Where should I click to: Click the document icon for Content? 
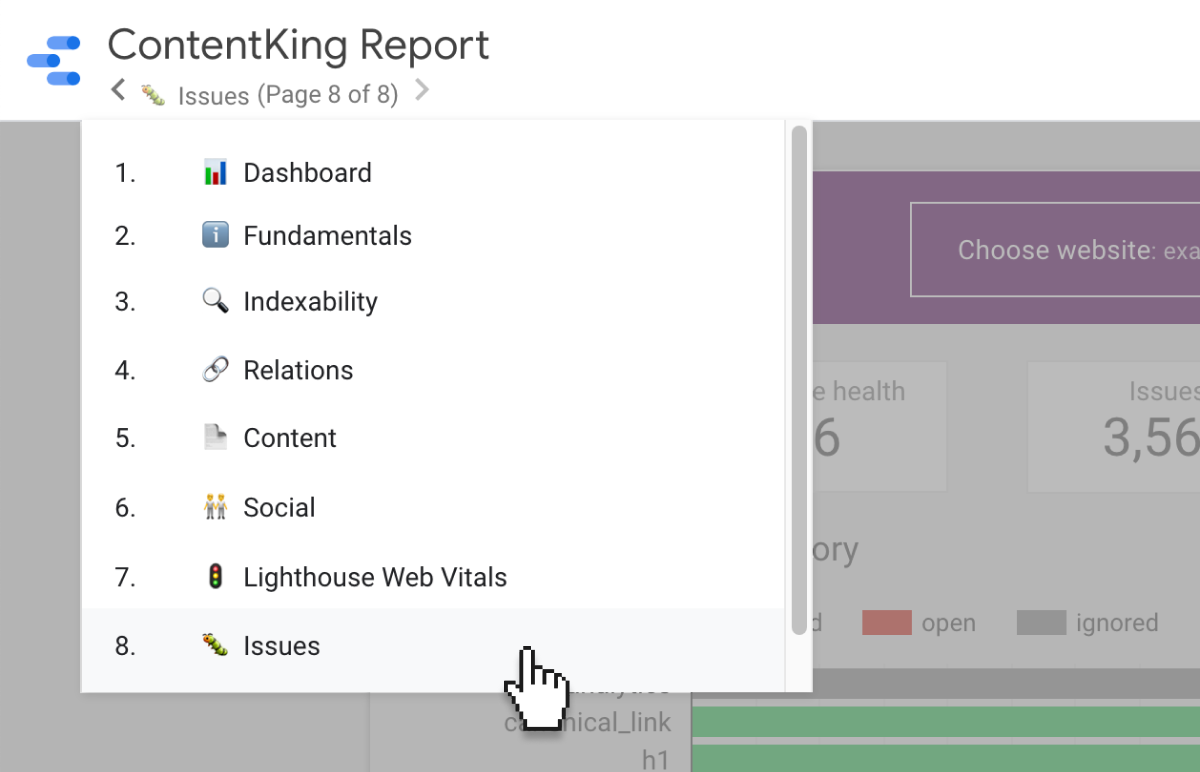pos(215,438)
